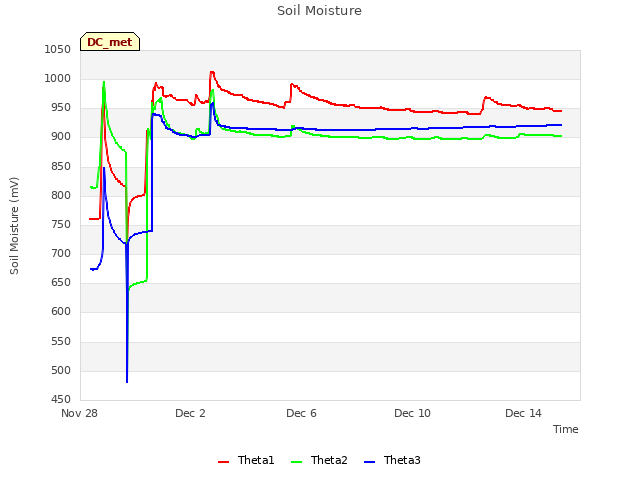Click the 450 y-axis tick label
Image resolution: width=640 pixels, height=480 pixels.
(x=61, y=399)
